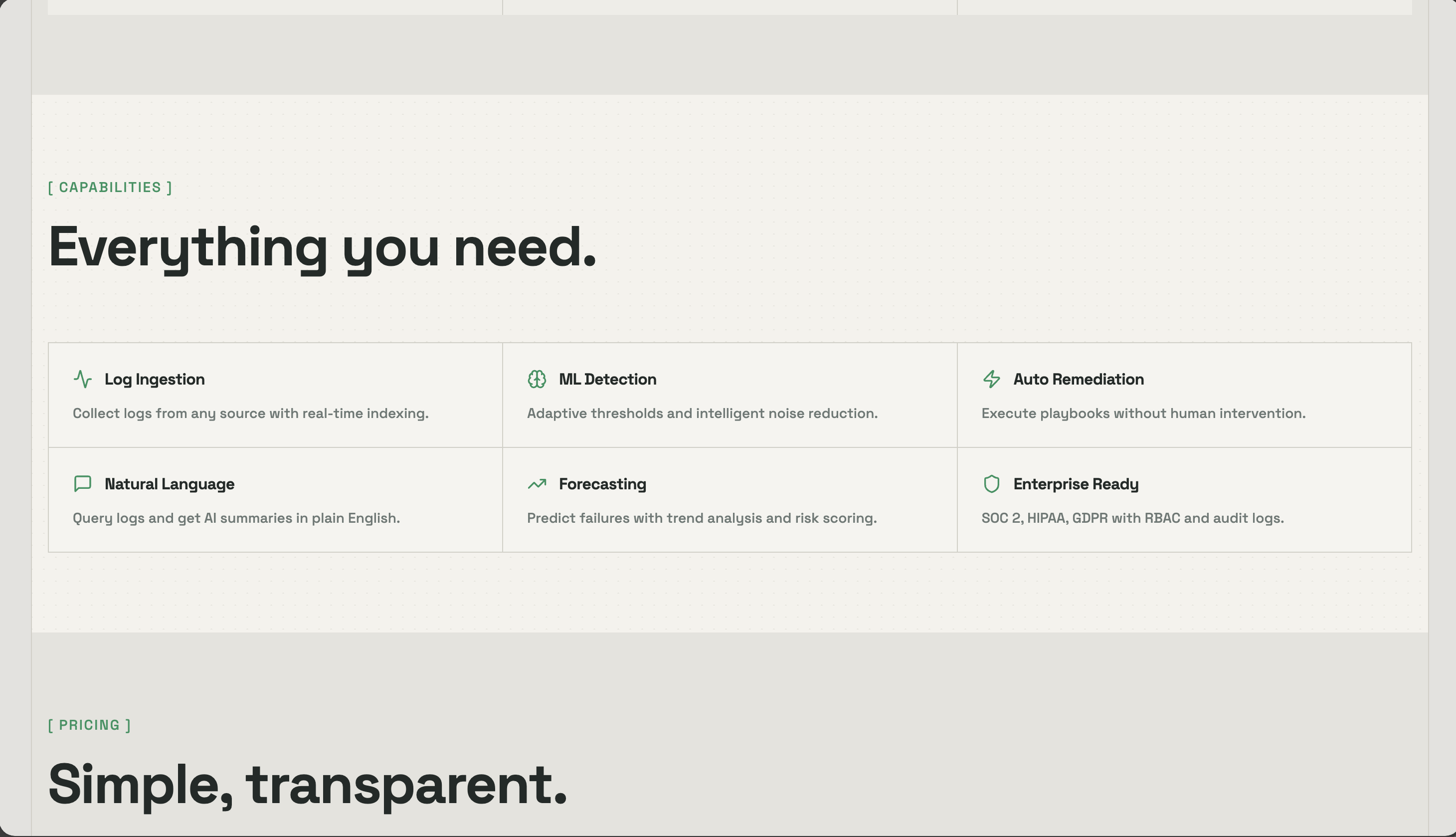Image resolution: width=1456 pixels, height=837 pixels.
Task: Click the icon next to Forecasting heading
Action: tap(537, 483)
